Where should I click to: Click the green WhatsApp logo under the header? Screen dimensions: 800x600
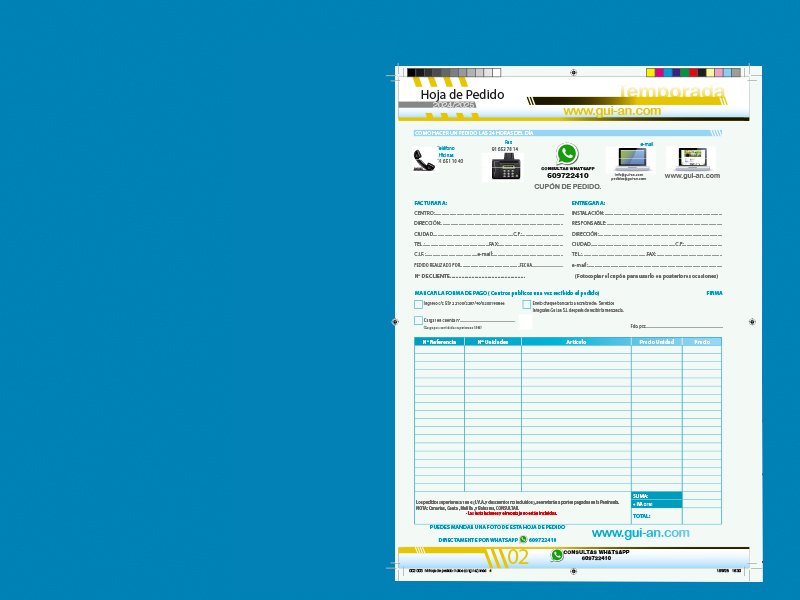click(x=567, y=154)
